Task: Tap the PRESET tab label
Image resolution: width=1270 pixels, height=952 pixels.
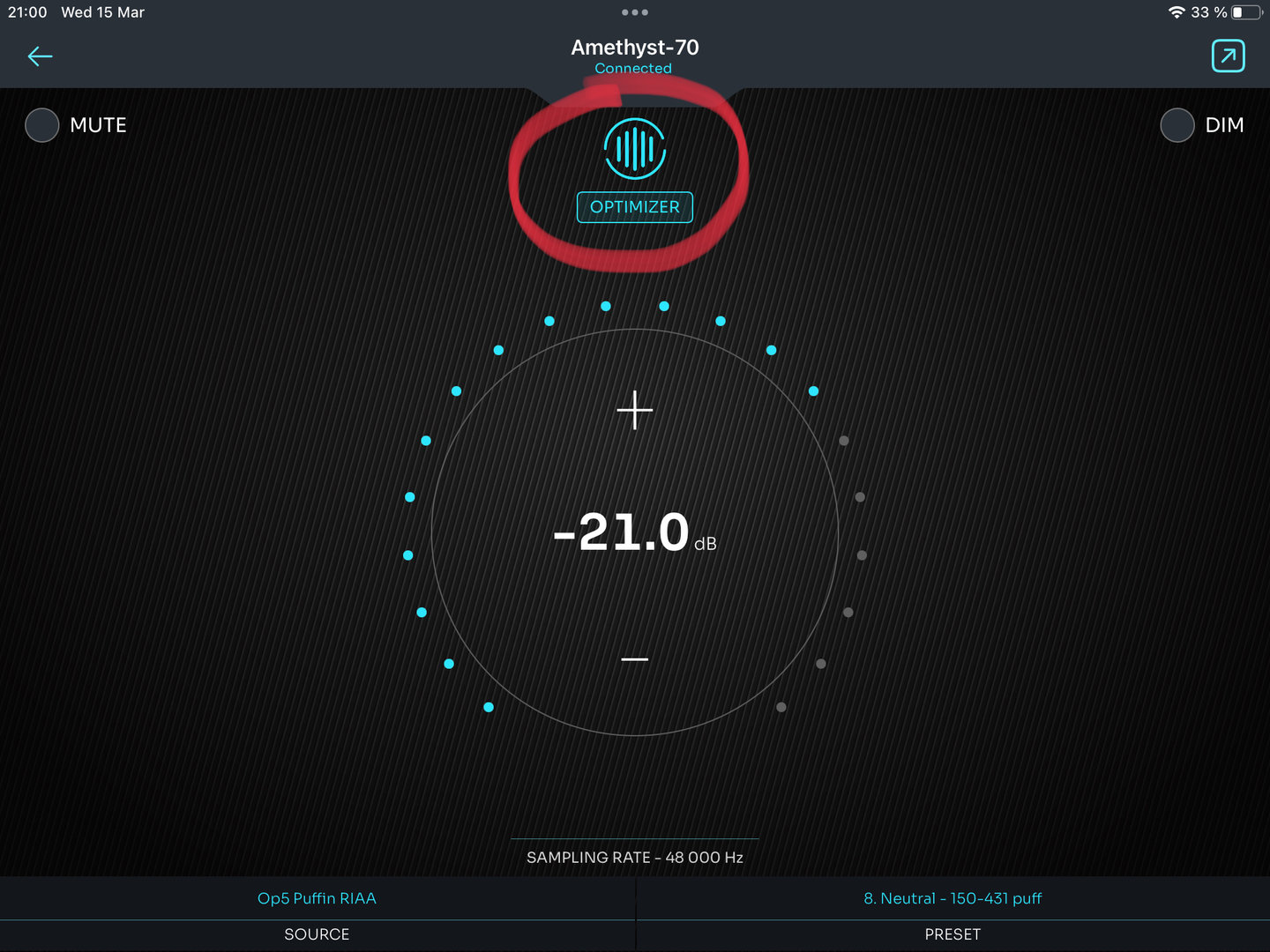Action: 952,934
